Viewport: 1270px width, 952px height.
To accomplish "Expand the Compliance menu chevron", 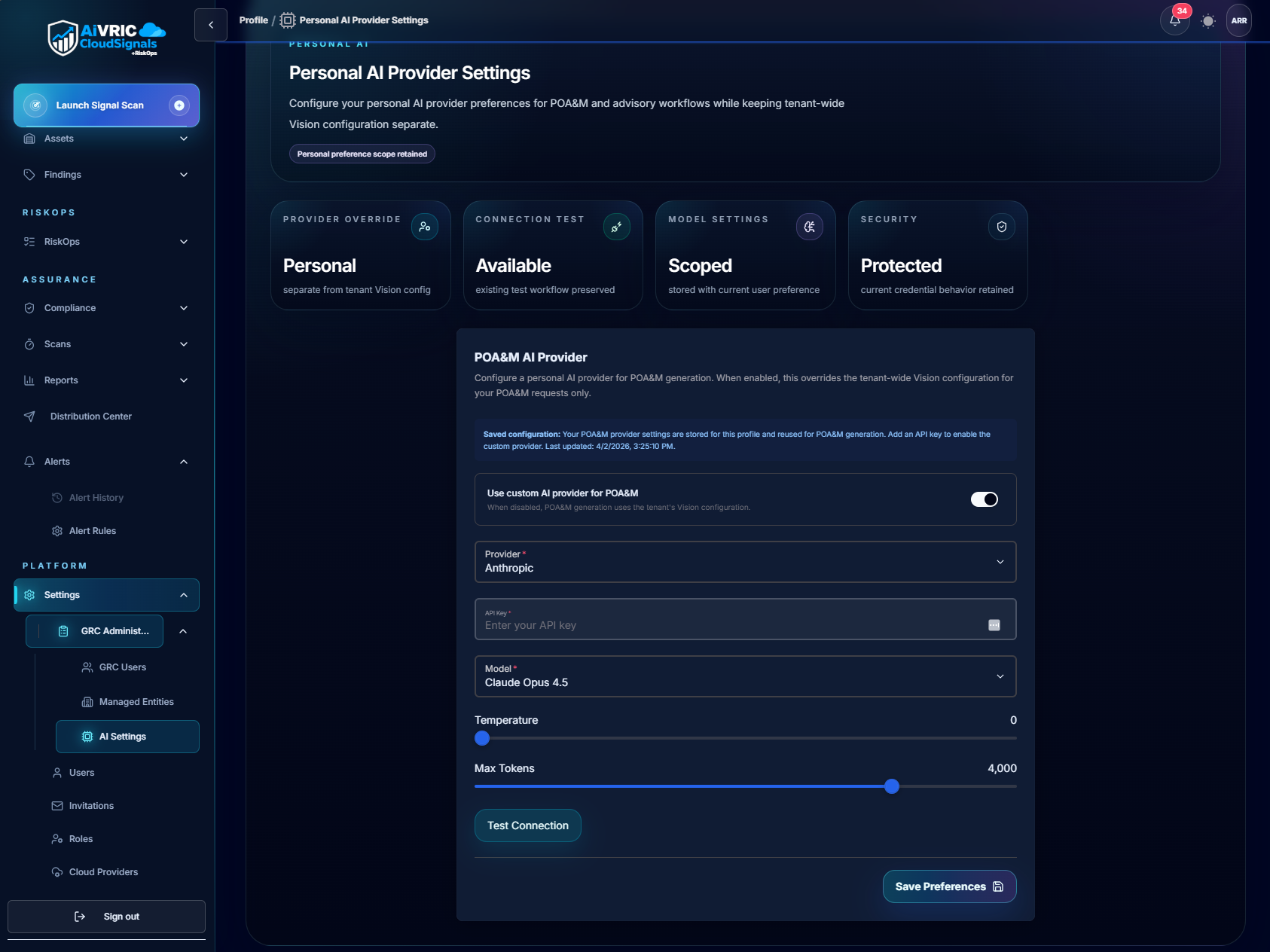I will (x=184, y=308).
